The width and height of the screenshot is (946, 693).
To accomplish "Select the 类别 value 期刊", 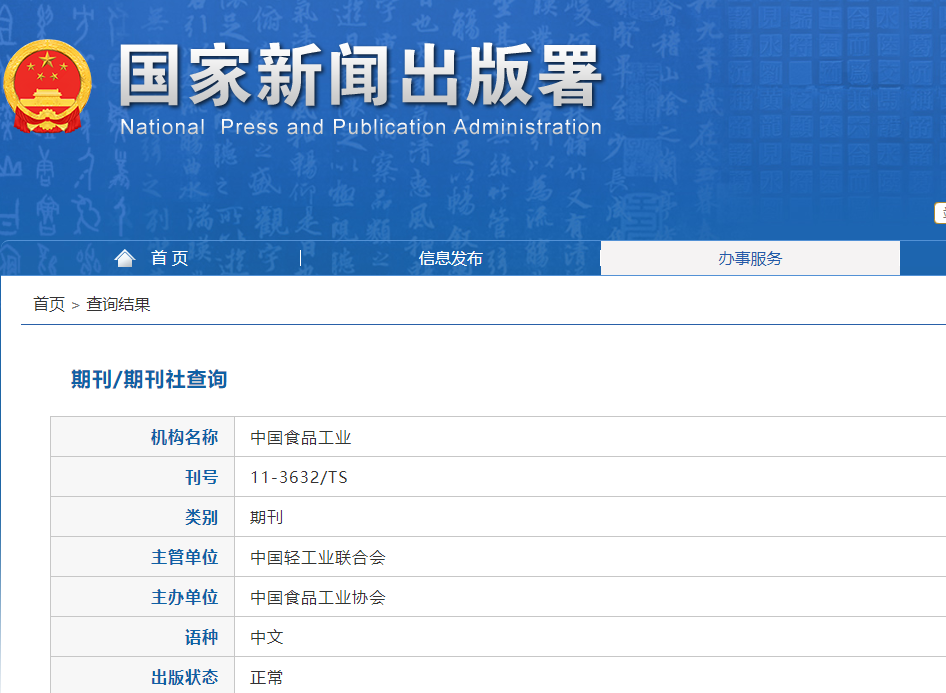I will 267,517.
